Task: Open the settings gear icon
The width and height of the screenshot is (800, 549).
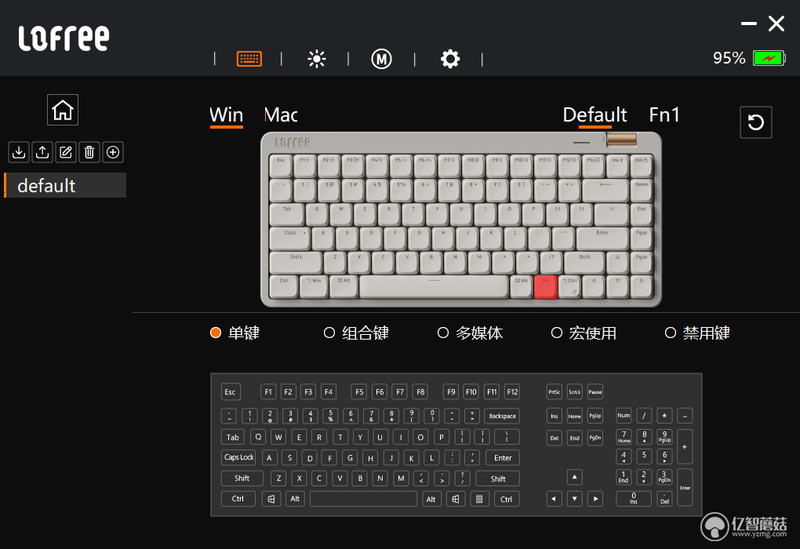Action: (450, 59)
